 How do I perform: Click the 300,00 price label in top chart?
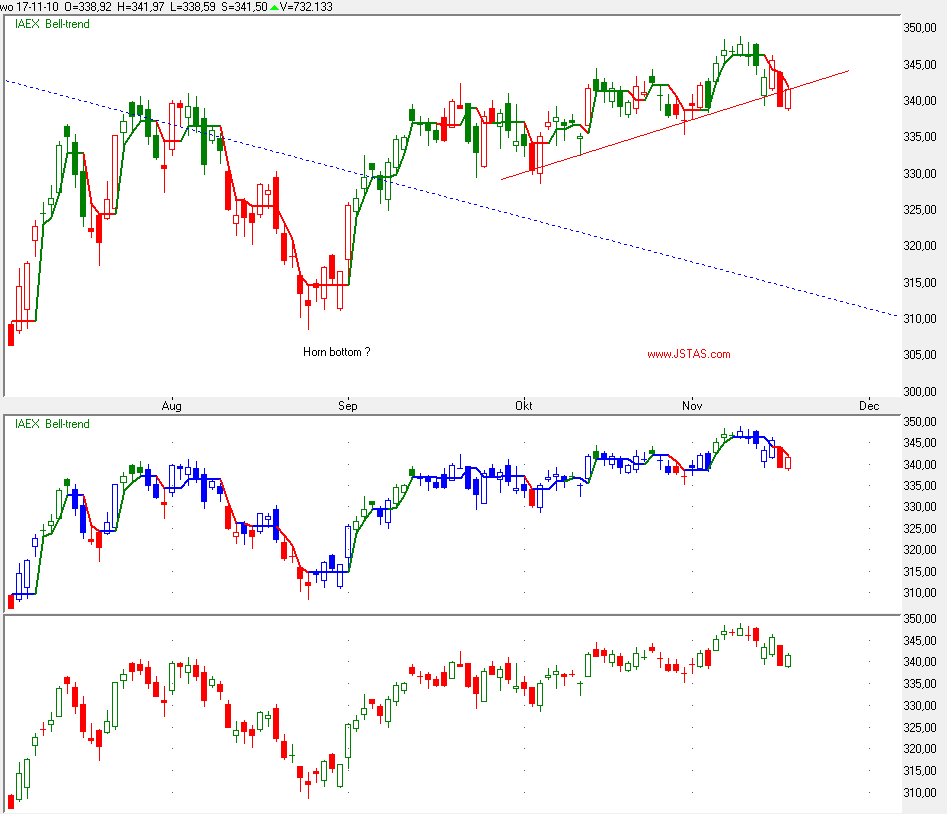pyautogui.click(x=919, y=392)
